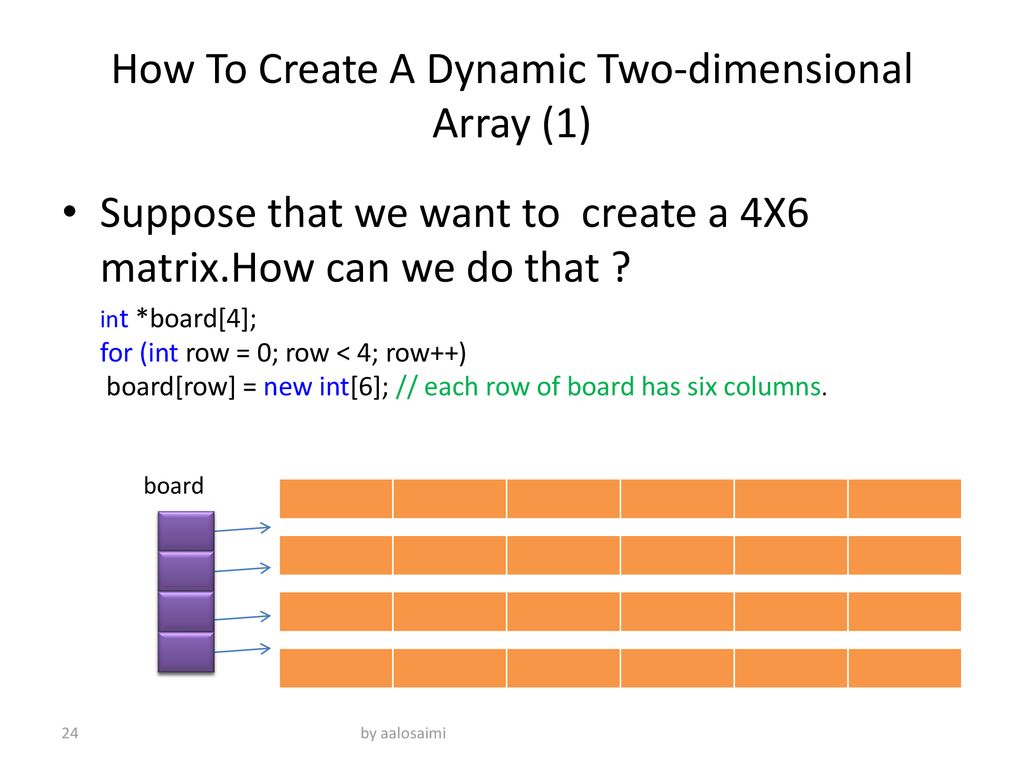The height and width of the screenshot is (768, 1024).
Task: Click the 'board[row] = new int[6];' statement
Action: tap(248, 387)
